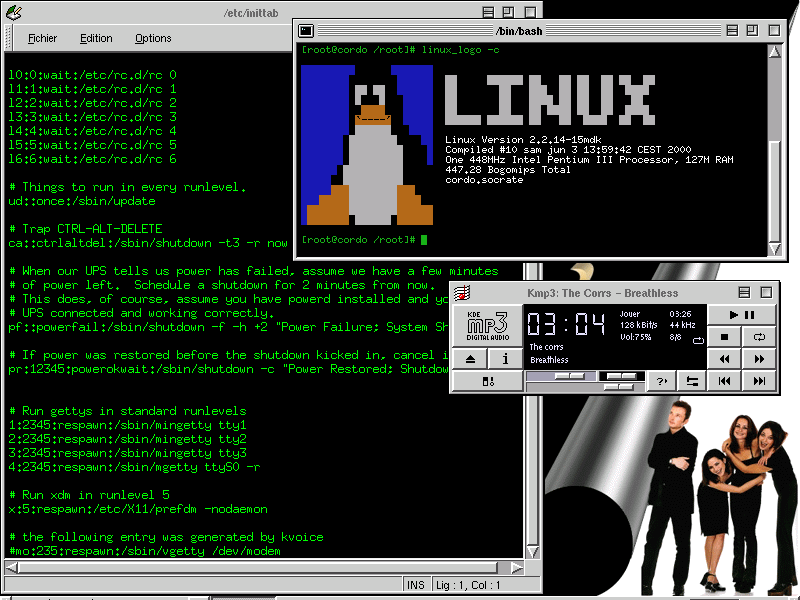
Task: Click the line '#mo:235:respawn:/sbin/vgetty /dev/modem'
Action: [x=145, y=551]
